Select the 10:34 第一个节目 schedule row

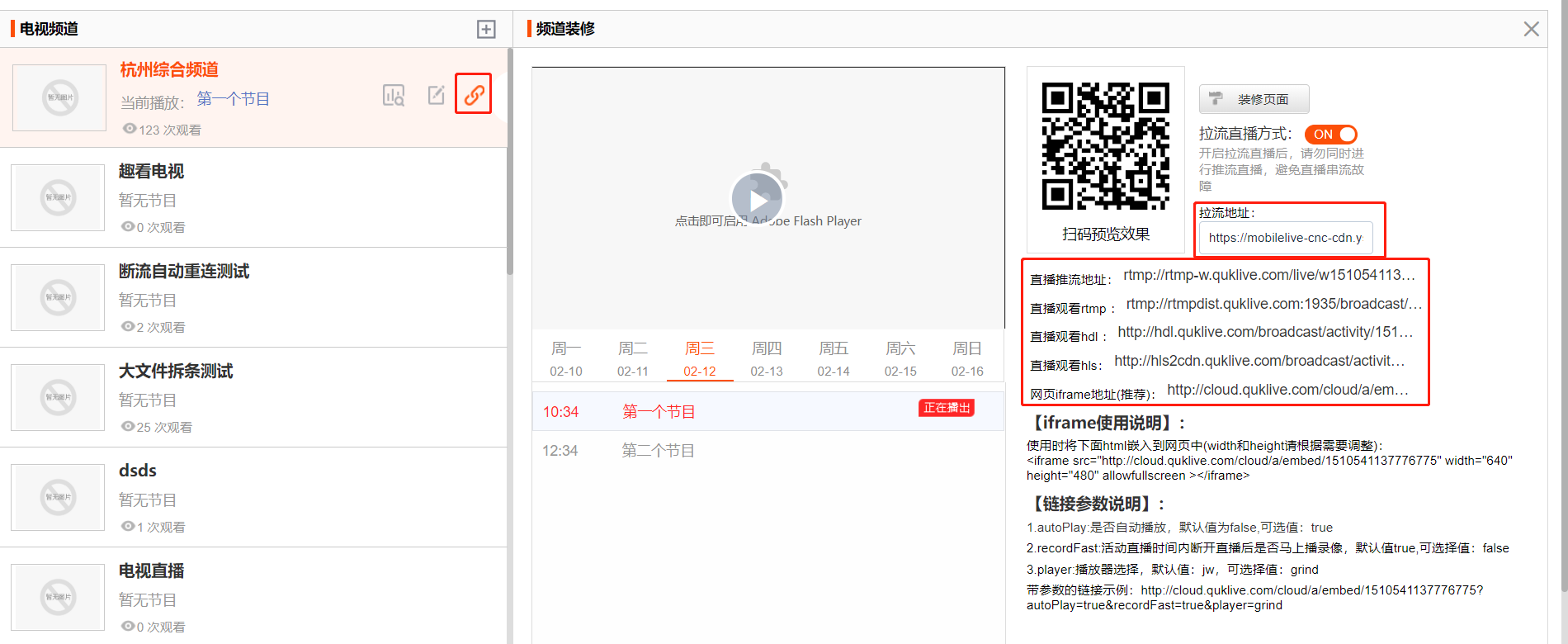(x=768, y=411)
